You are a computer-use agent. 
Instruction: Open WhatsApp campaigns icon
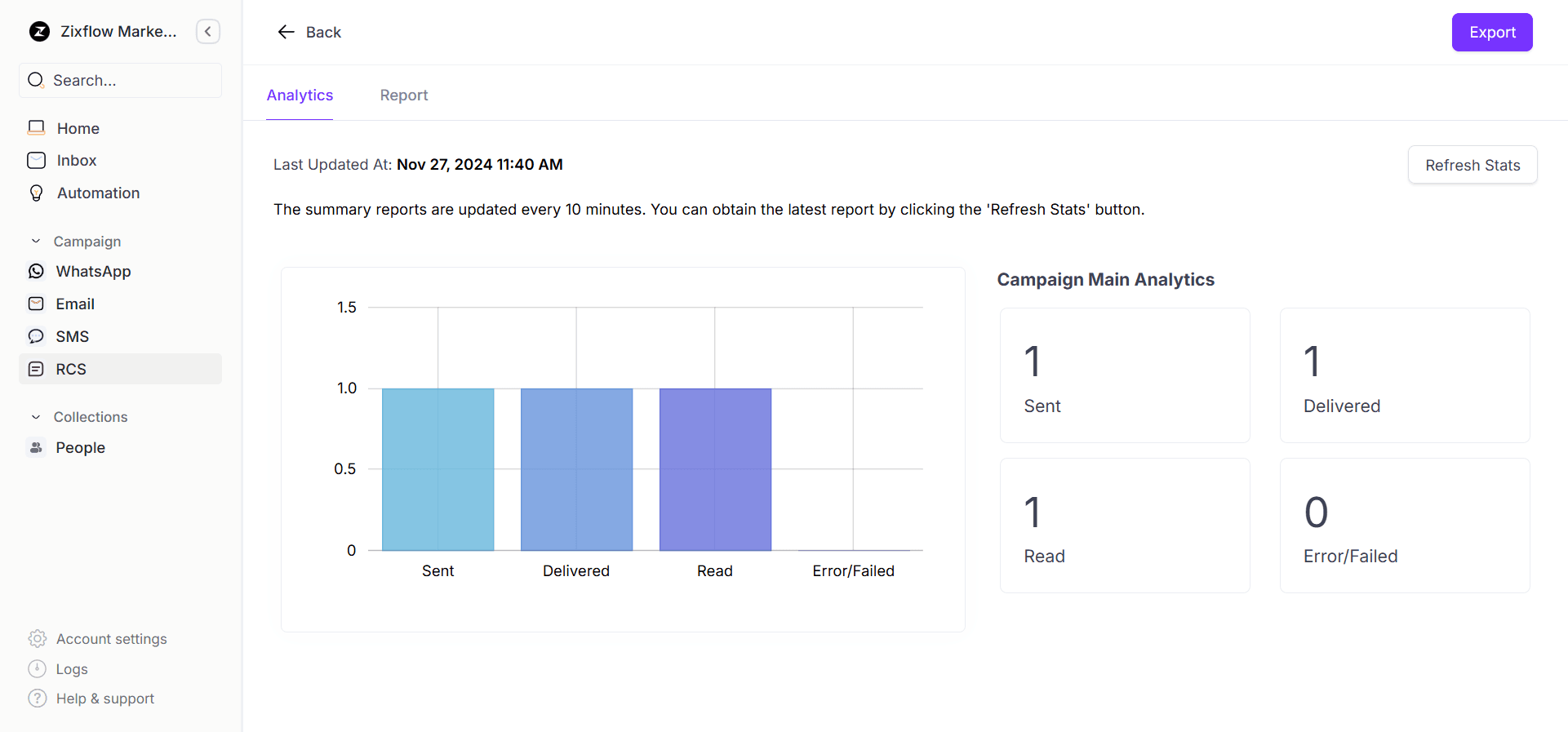36,272
